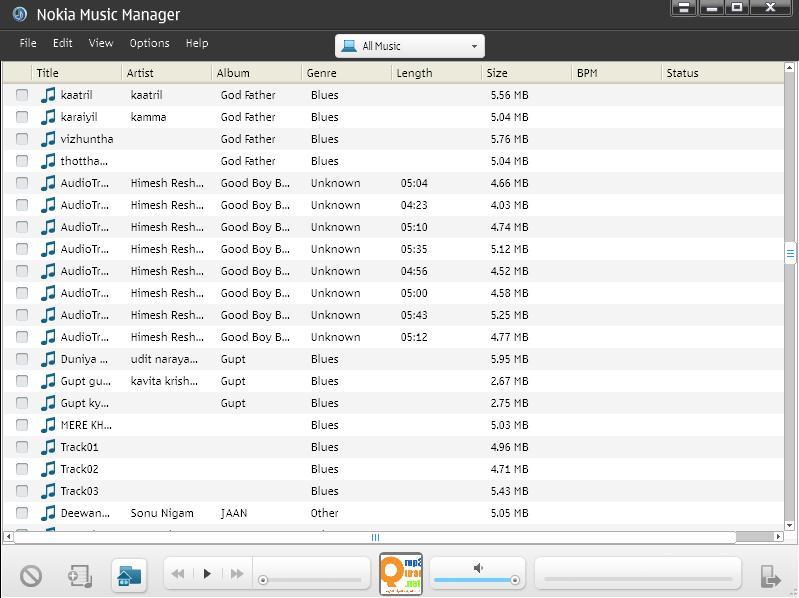
Task: Select the "JAAN" album cell
Action: coord(234,513)
